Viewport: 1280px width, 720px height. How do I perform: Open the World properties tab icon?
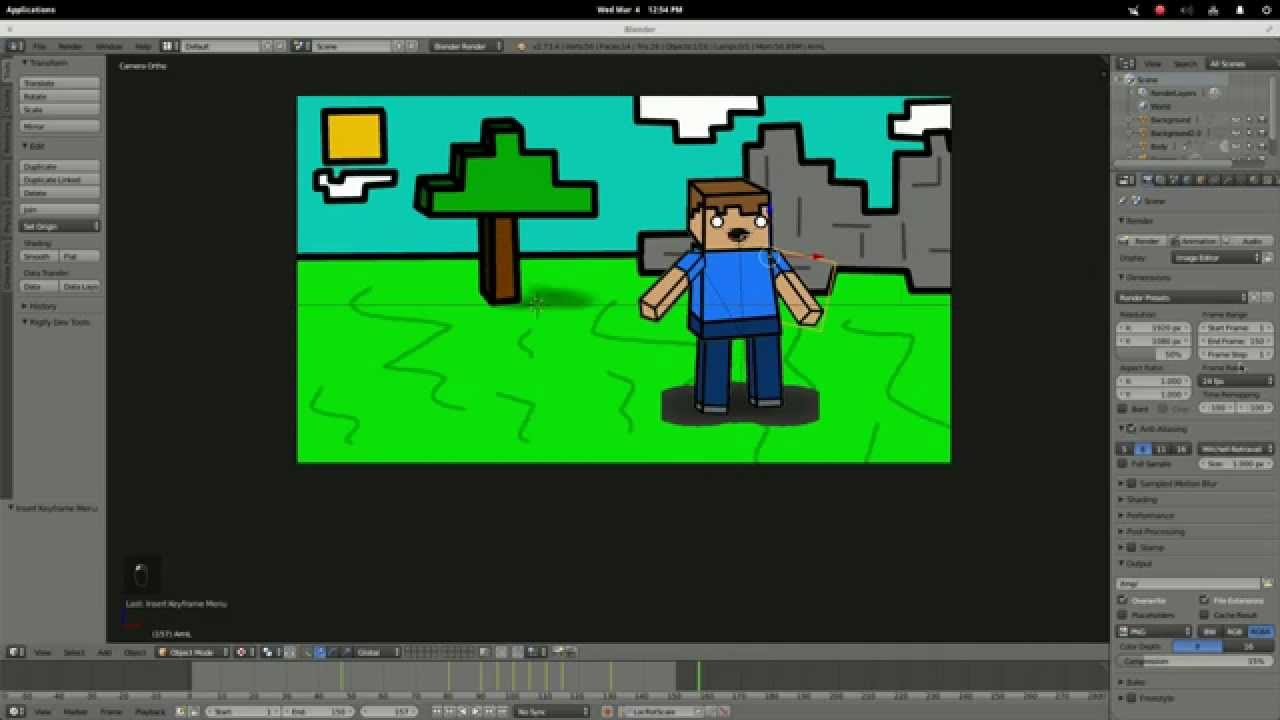tap(1187, 180)
